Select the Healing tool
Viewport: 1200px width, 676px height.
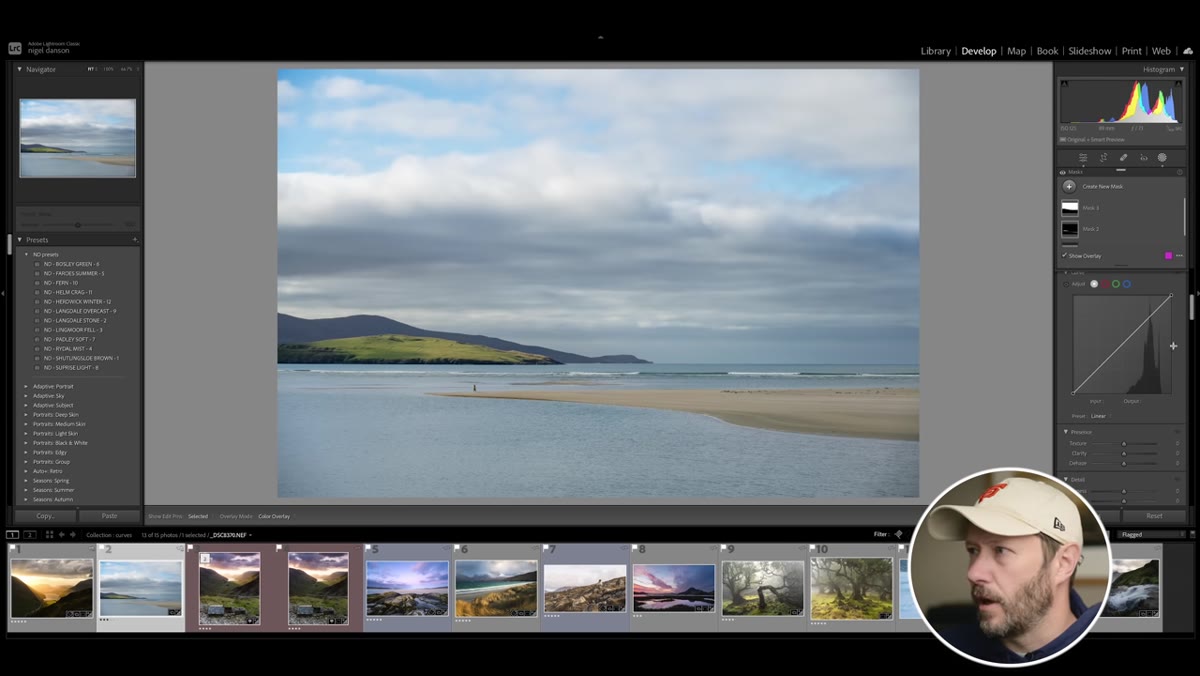1123,157
